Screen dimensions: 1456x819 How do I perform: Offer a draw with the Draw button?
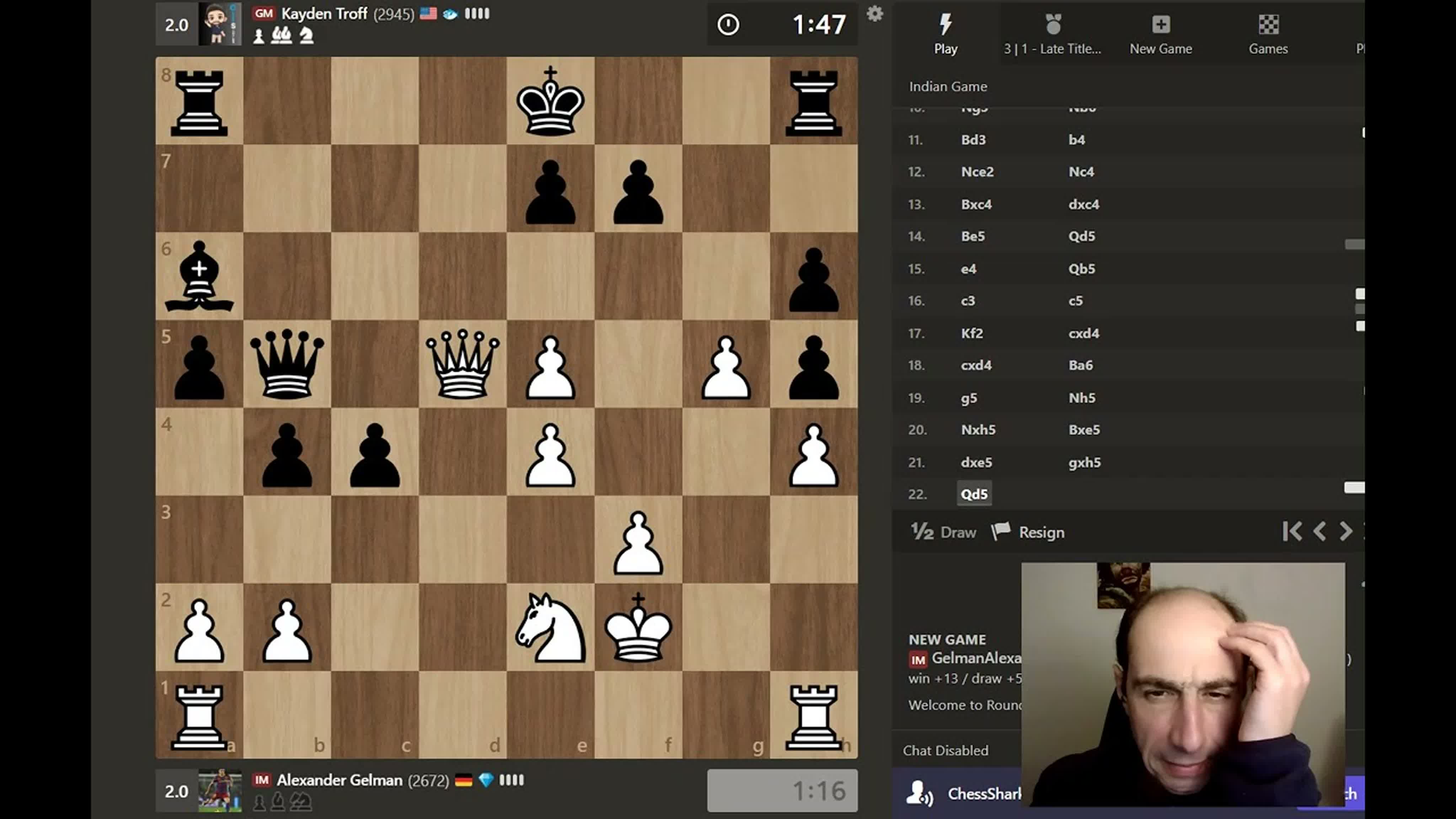943,532
